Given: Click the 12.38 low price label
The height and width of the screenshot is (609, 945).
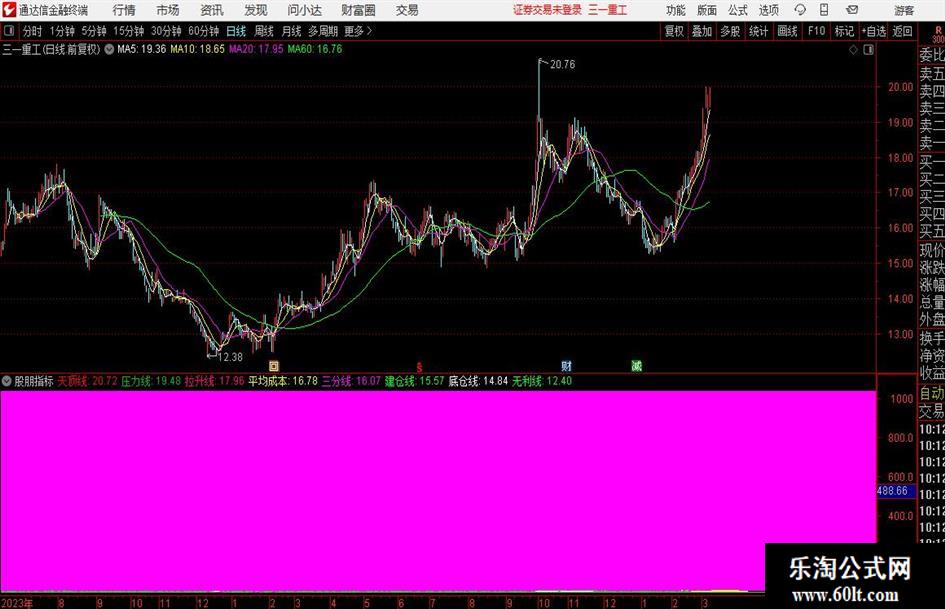Looking at the screenshot, I should (230, 357).
